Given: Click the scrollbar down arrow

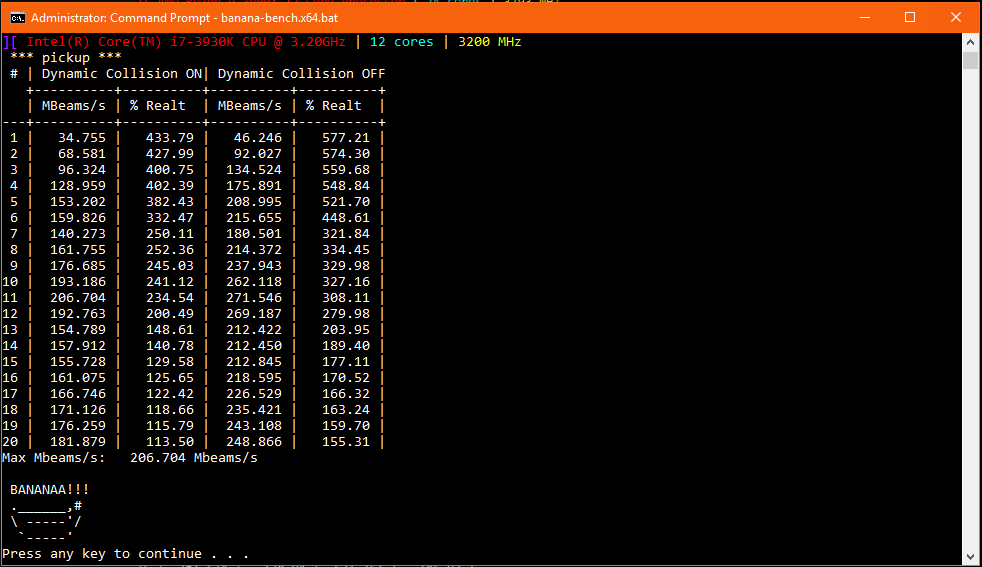Looking at the screenshot, I should pyautogui.click(x=970, y=556).
